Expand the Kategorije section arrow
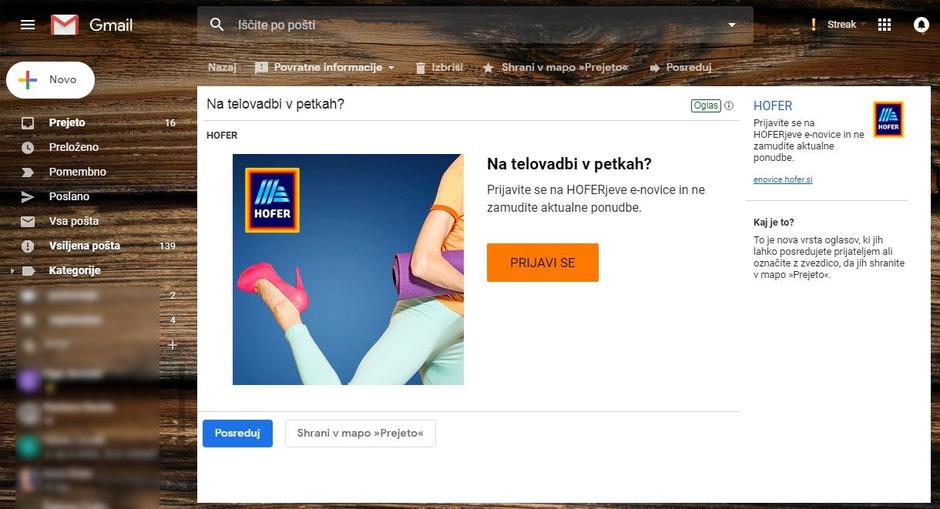This screenshot has width=940, height=509. pyautogui.click(x=13, y=270)
